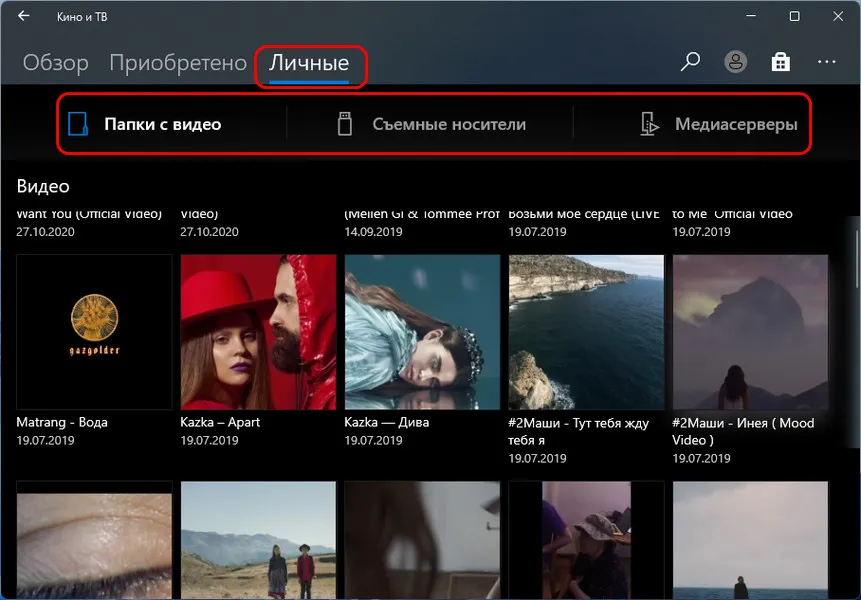Image resolution: width=861 pixels, height=600 pixels.
Task: Open the three-dots more options menu
Action: point(826,62)
